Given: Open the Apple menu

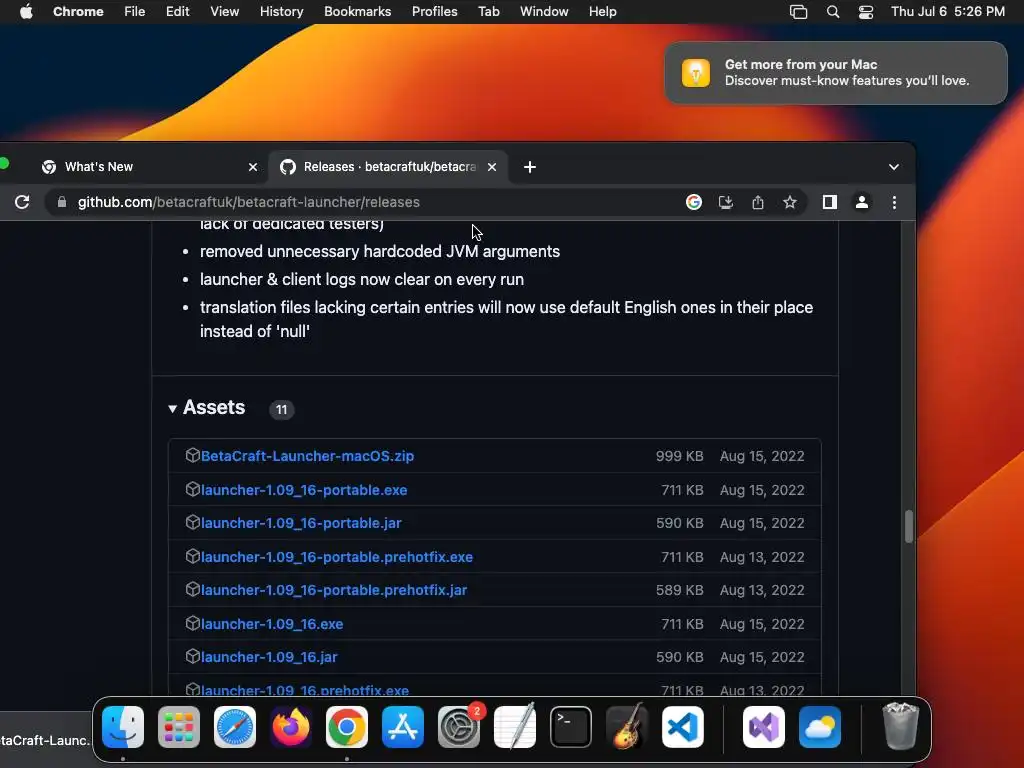Looking at the screenshot, I should (x=26, y=12).
